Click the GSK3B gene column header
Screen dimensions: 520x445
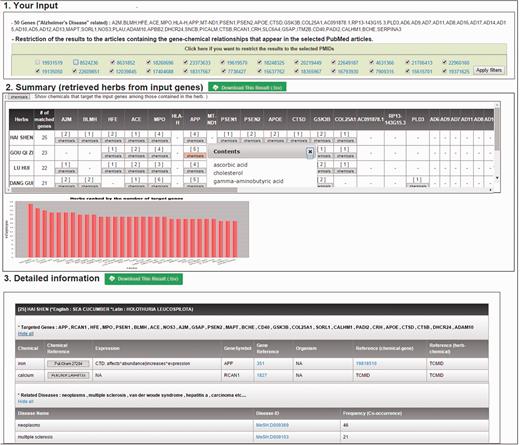point(322,119)
